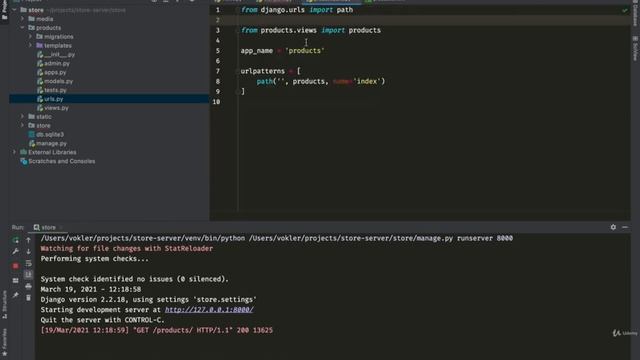Click the migrations folder icon

pyautogui.click(x=40, y=37)
